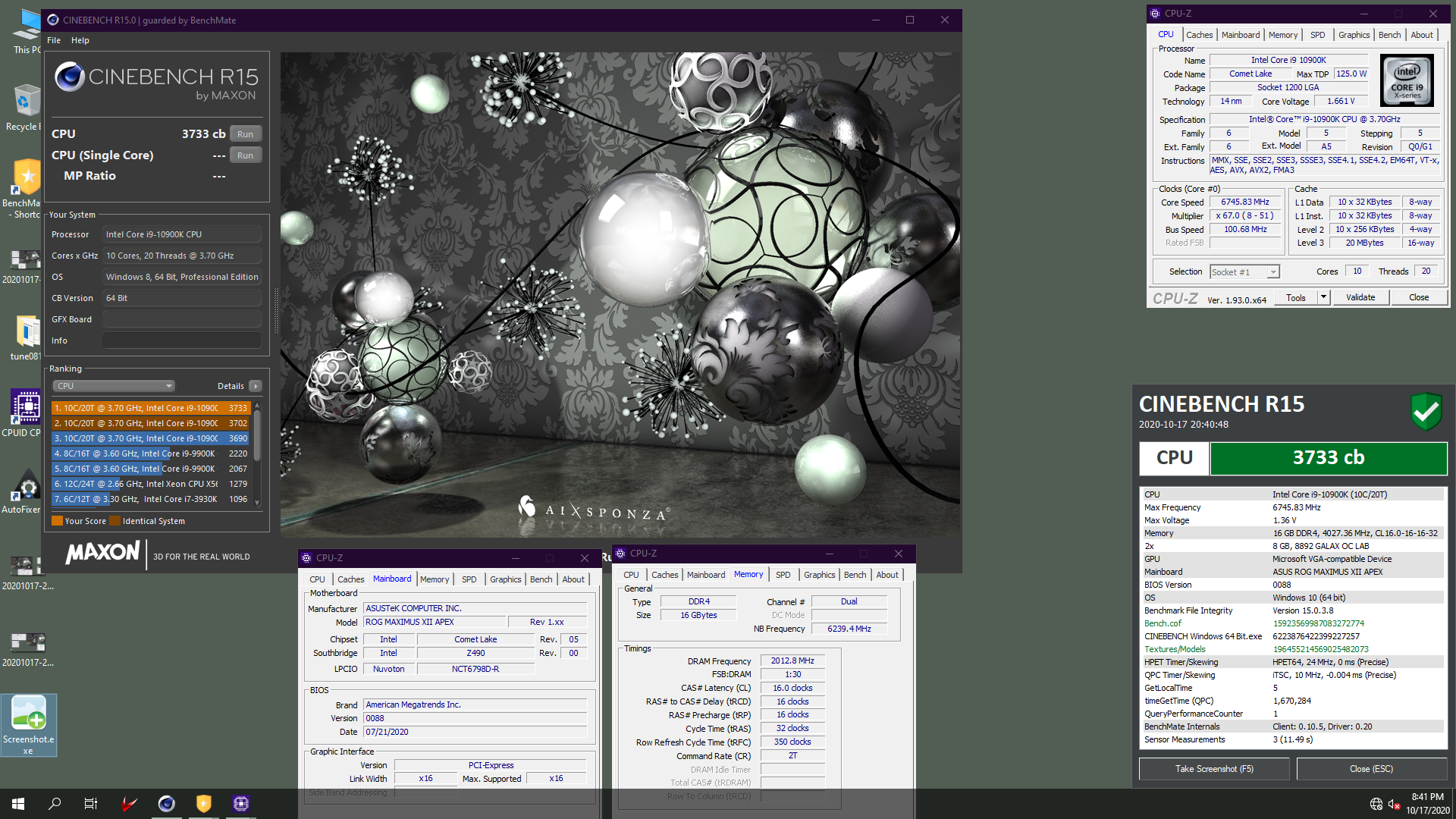Image resolution: width=1456 pixels, height=819 pixels.
Task: Click the Details arrow button in Ranking
Action: click(256, 386)
